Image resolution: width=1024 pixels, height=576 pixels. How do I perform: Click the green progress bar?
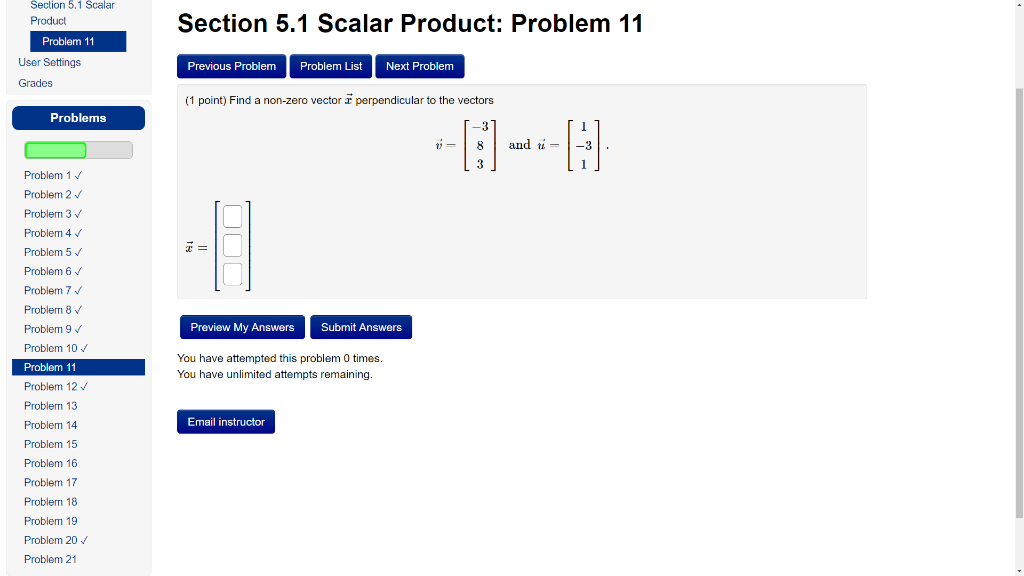point(55,150)
